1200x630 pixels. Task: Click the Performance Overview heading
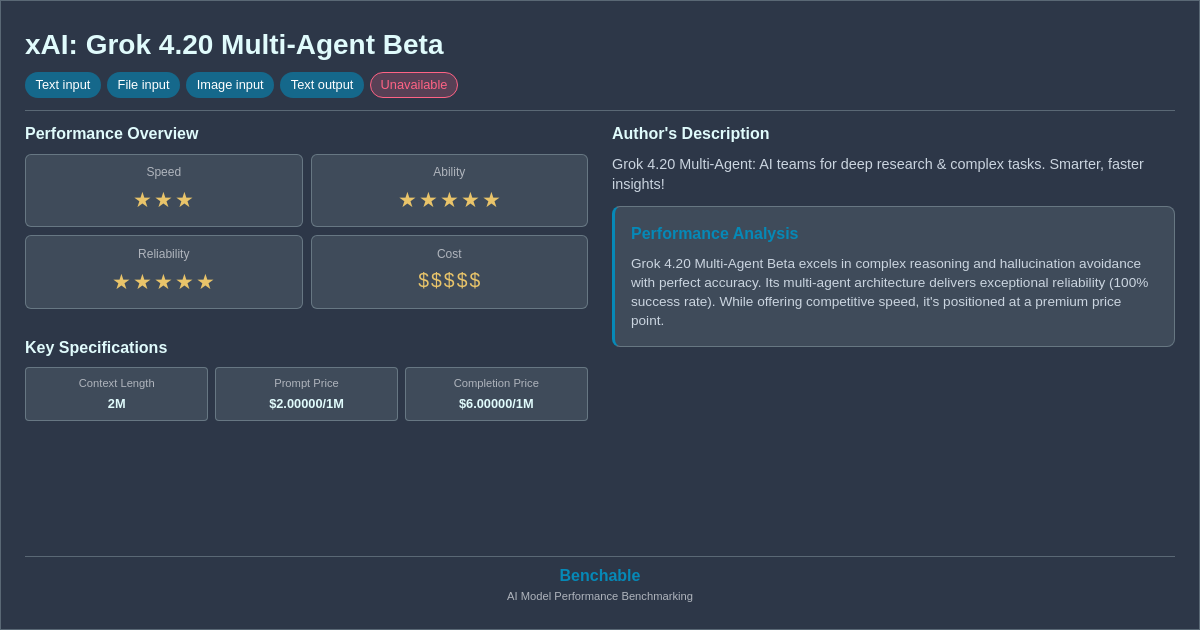click(x=112, y=134)
